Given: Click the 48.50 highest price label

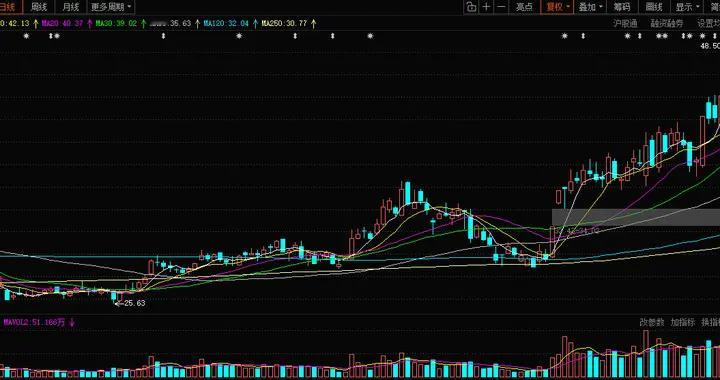Looking at the screenshot, I should 710,46.
